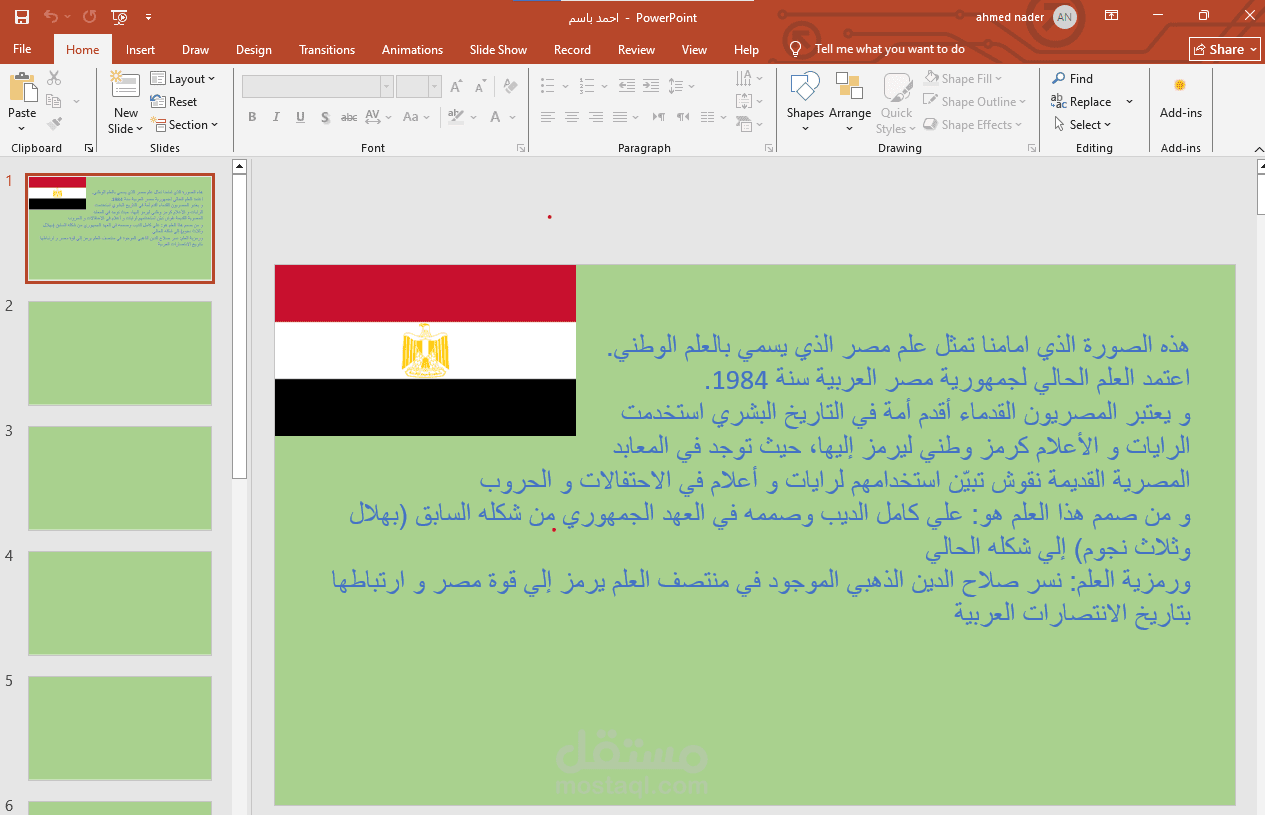Click the Cut scissors icon
This screenshot has height=815, width=1265.
(54, 78)
